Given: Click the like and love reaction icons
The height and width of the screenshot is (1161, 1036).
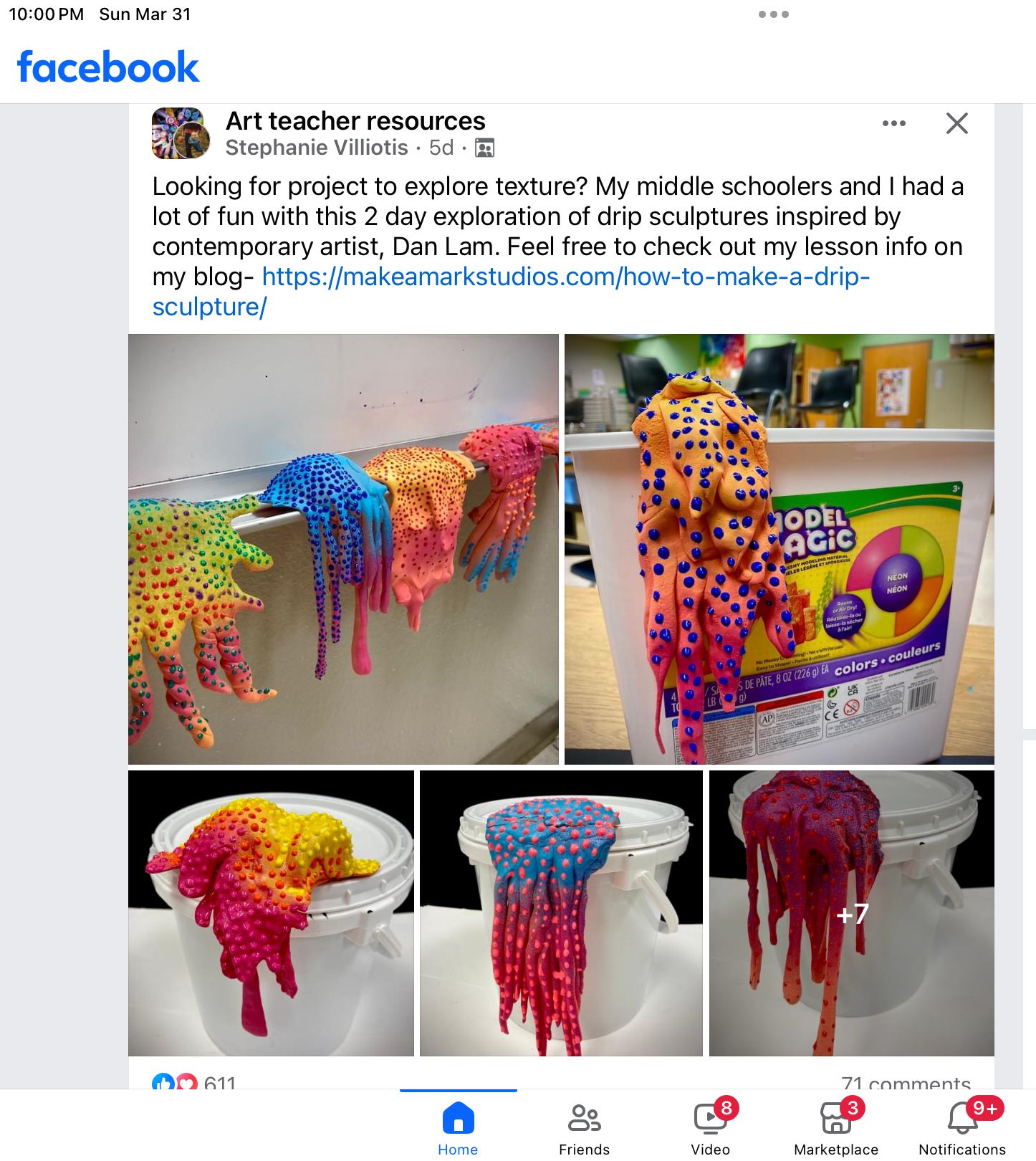Looking at the screenshot, I should pyautogui.click(x=175, y=1082).
